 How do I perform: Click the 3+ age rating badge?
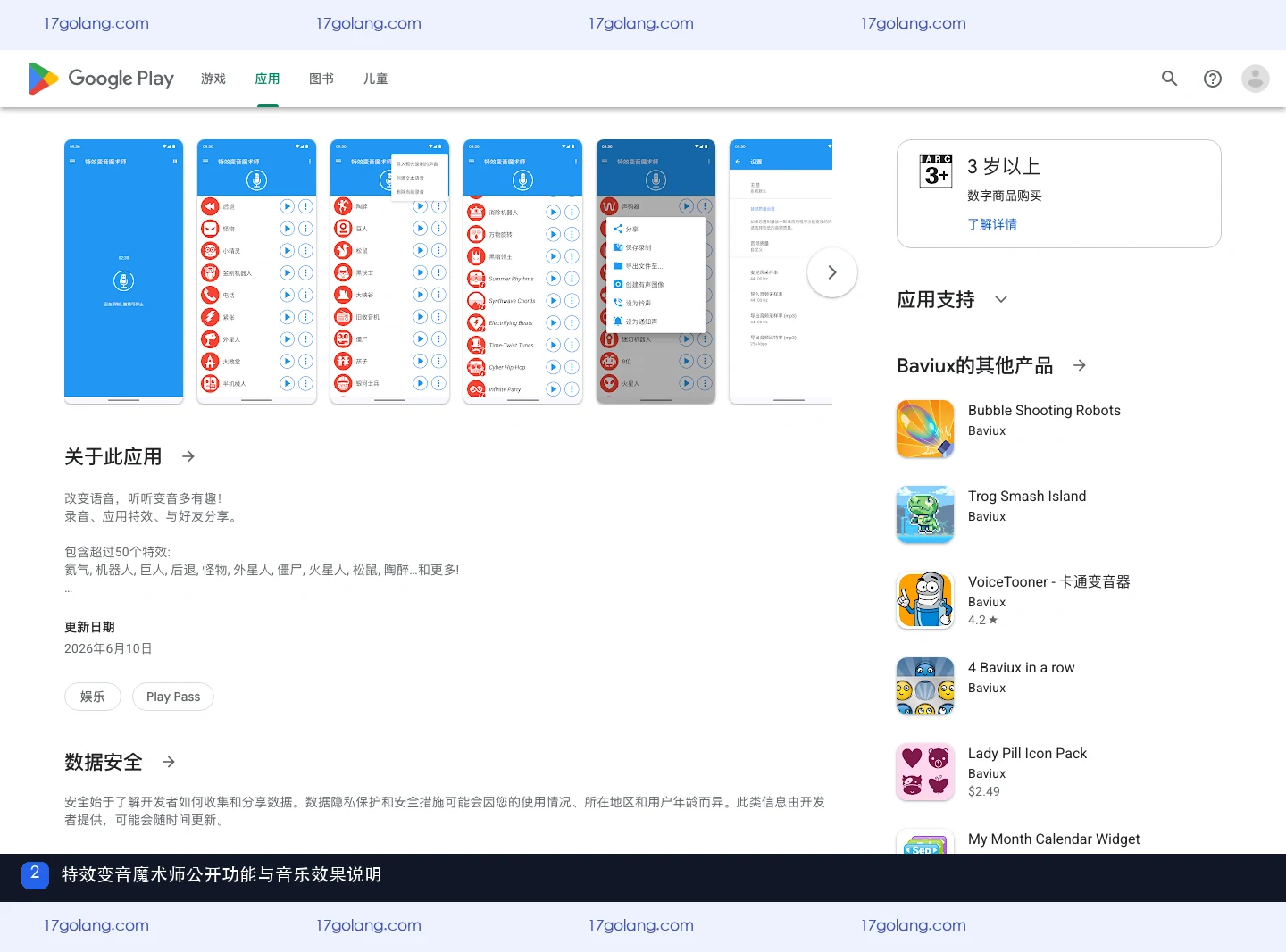point(936,171)
